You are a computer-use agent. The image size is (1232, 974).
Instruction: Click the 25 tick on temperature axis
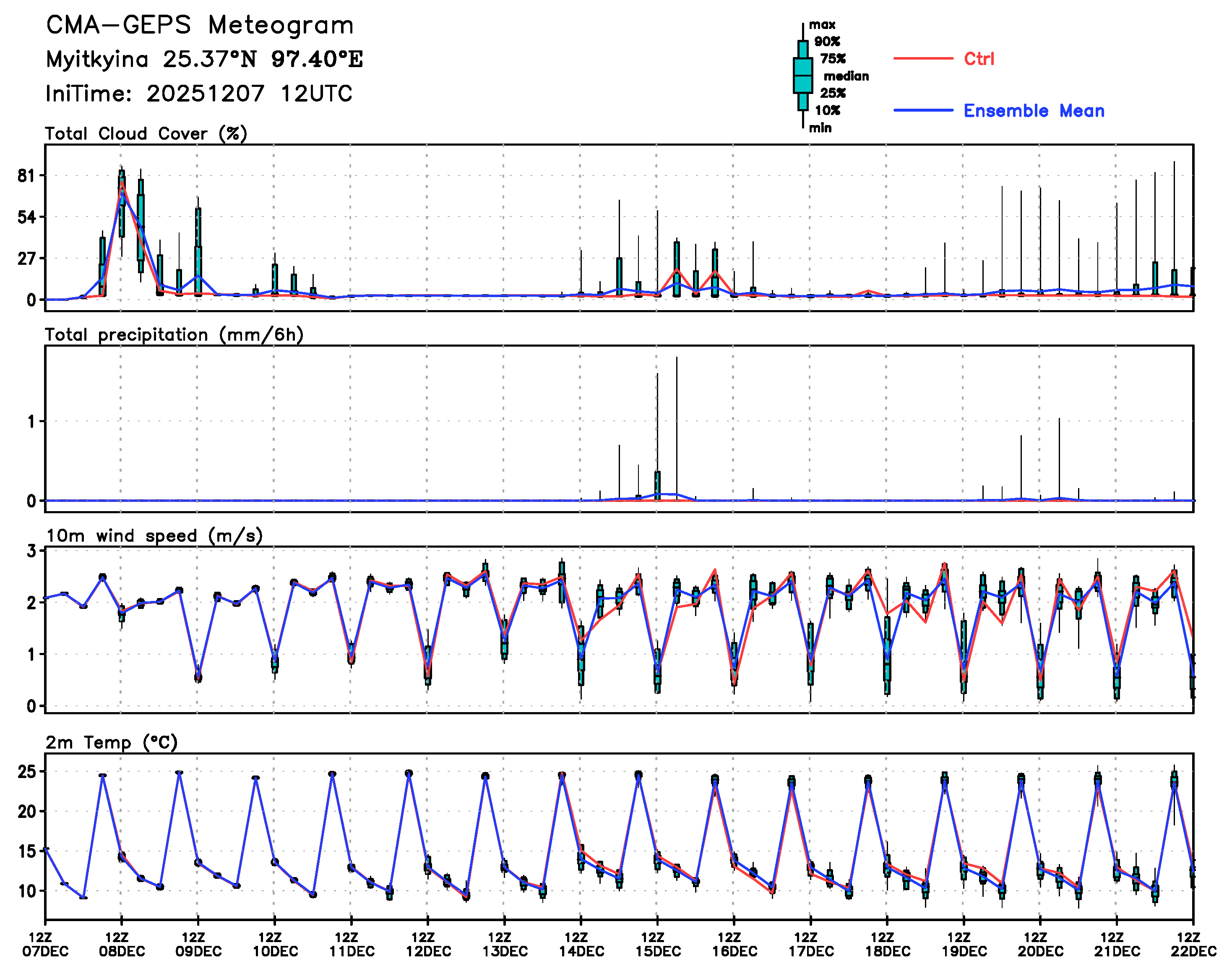click(x=27, y=772)
